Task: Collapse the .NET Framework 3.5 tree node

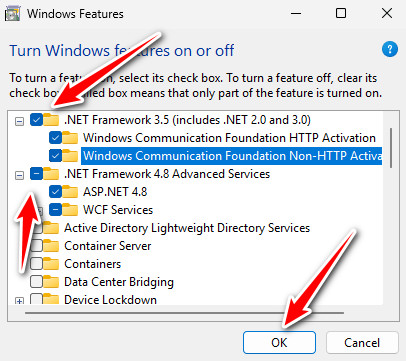Action: (x=20, y=121)
